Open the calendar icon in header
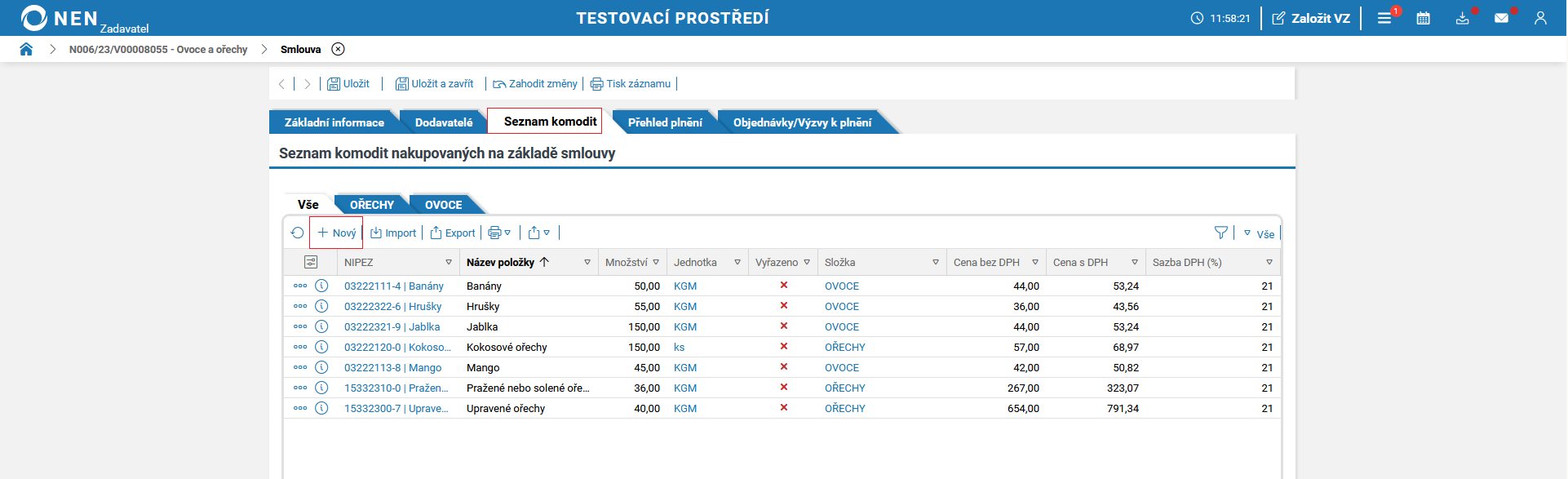Image resolution: width=1568 pixels, height=479 pixels. 1424,18
